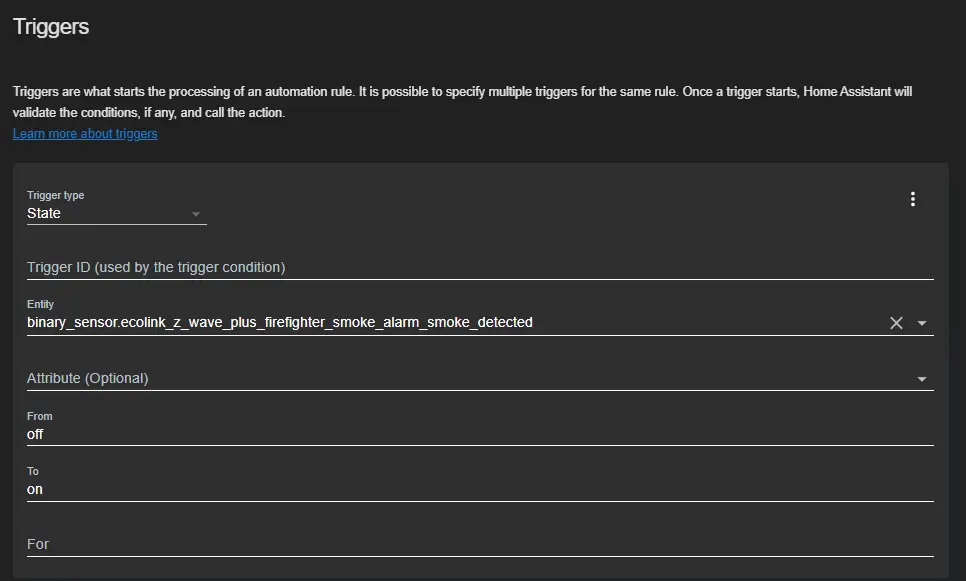Open the Trigger type dropdown arrow

(x=195, y=214)
